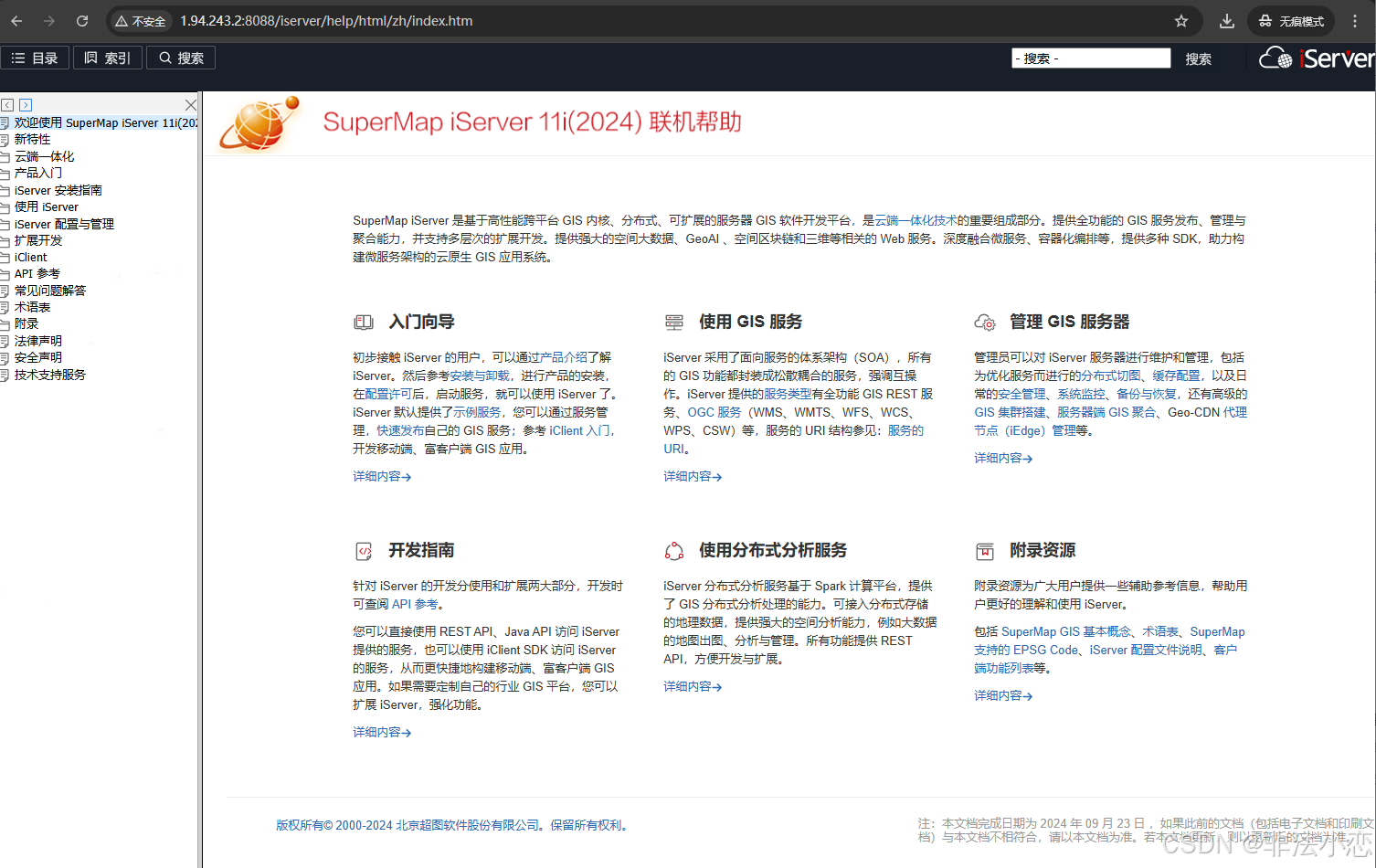The height and width of the screenshot is (868, 1376).
Task: Click the 搜索 button beside the search box
Action: pyautogui.click(x=1199, y=59)
